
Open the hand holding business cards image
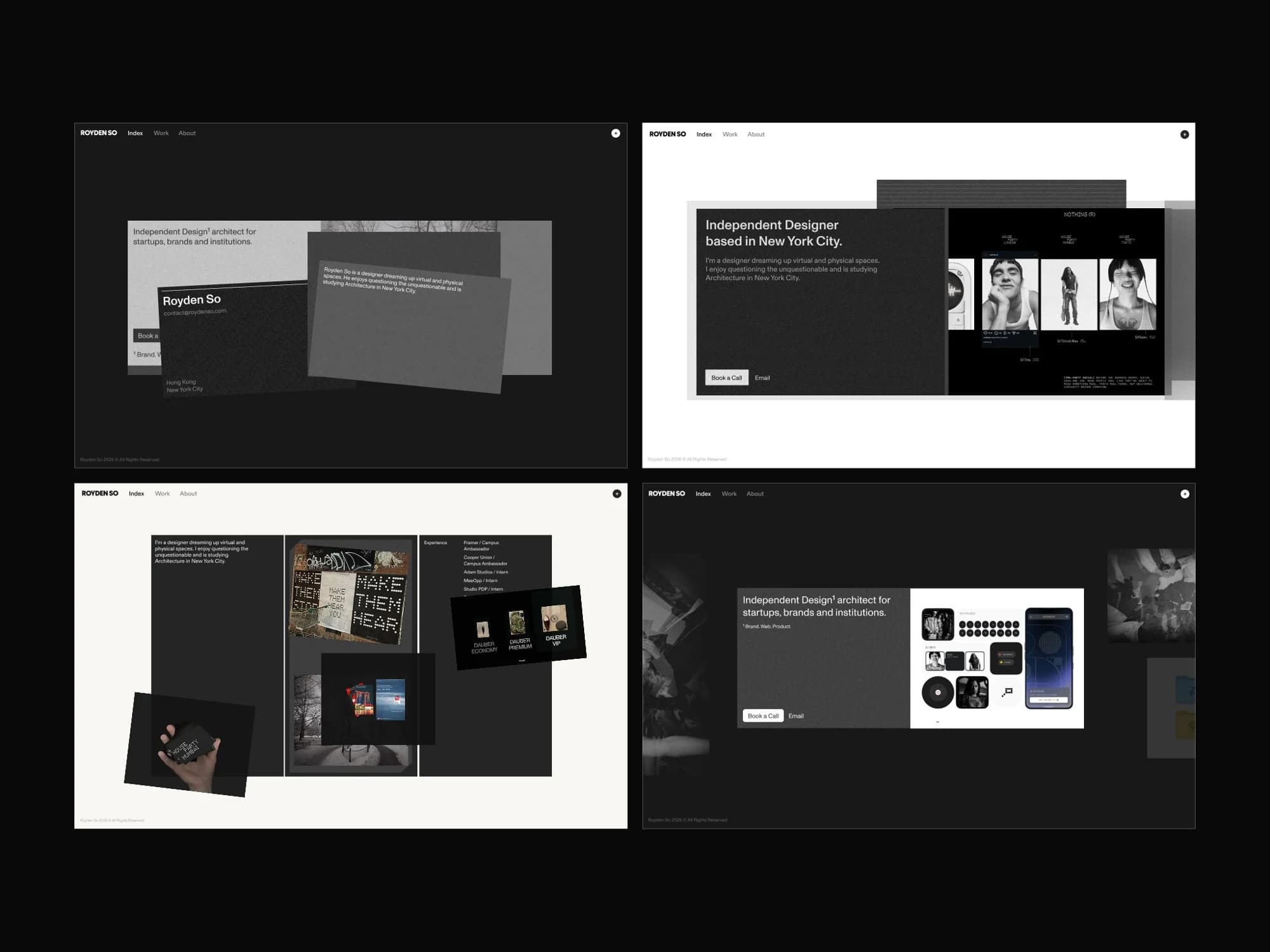point(189,745)
